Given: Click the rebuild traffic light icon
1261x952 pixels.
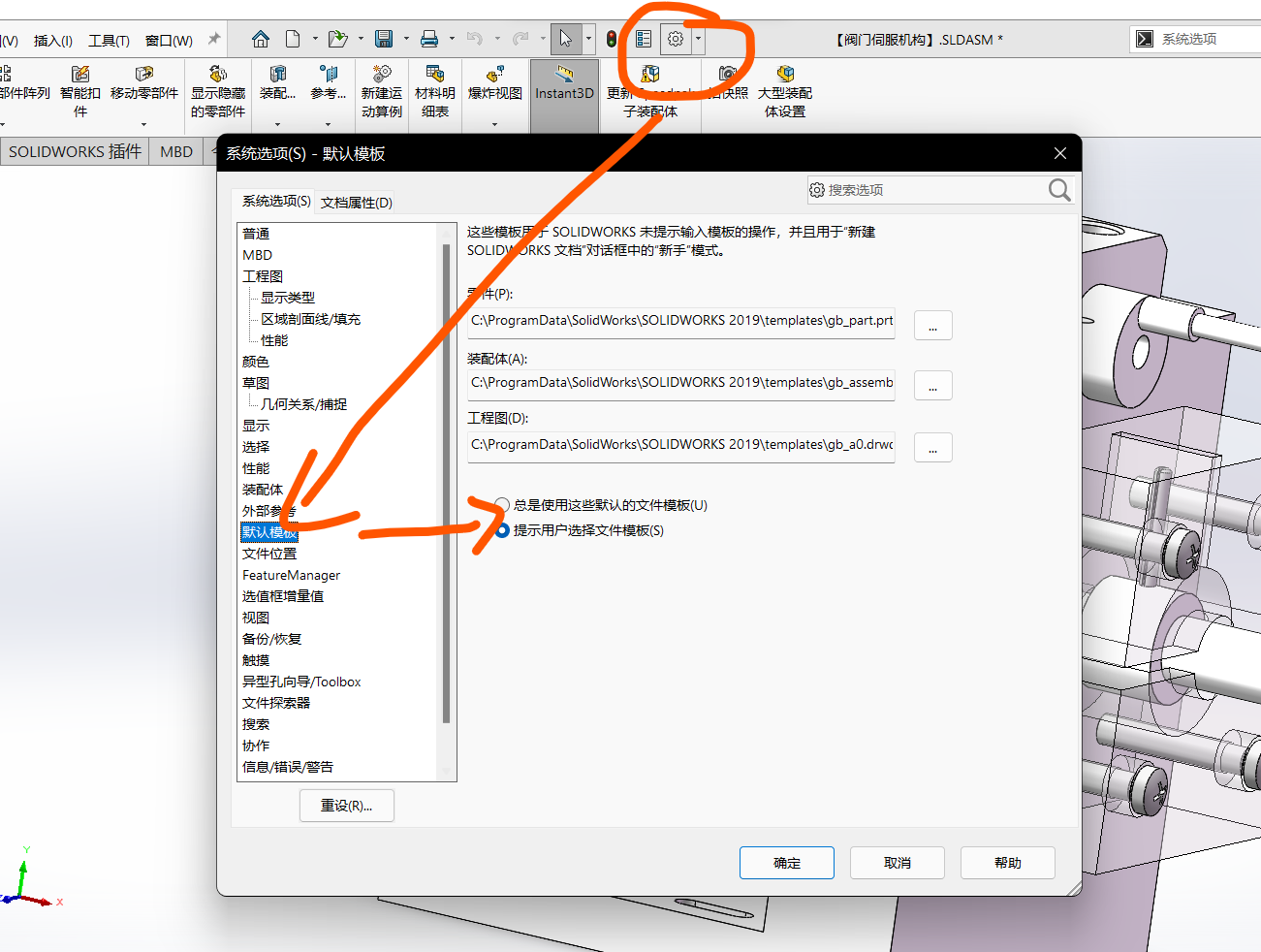Looking at the screenshot, I should [x=612, y=39].
